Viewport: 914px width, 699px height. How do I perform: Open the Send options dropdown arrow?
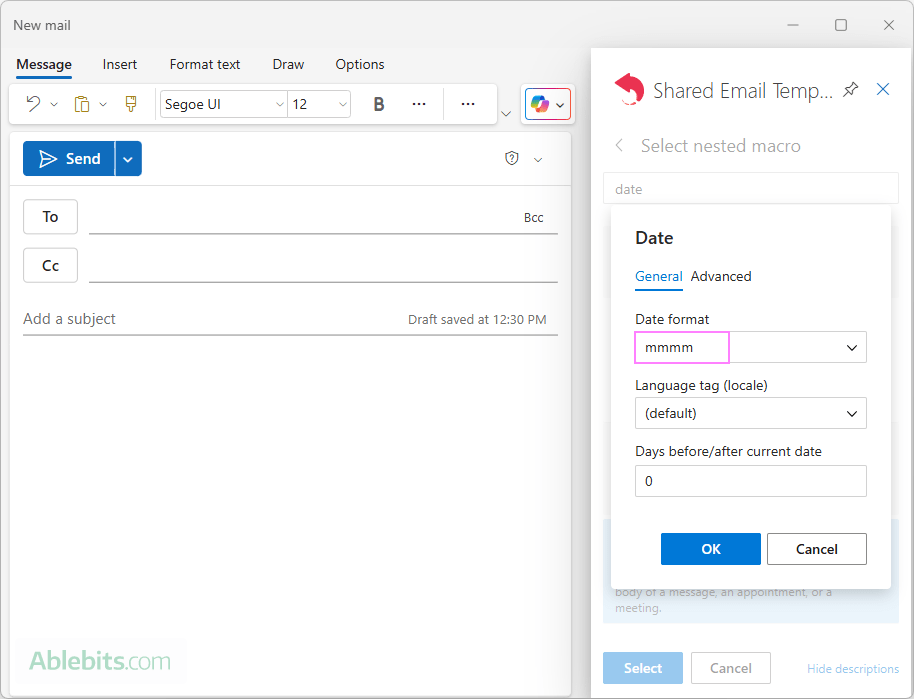(128, 159)
